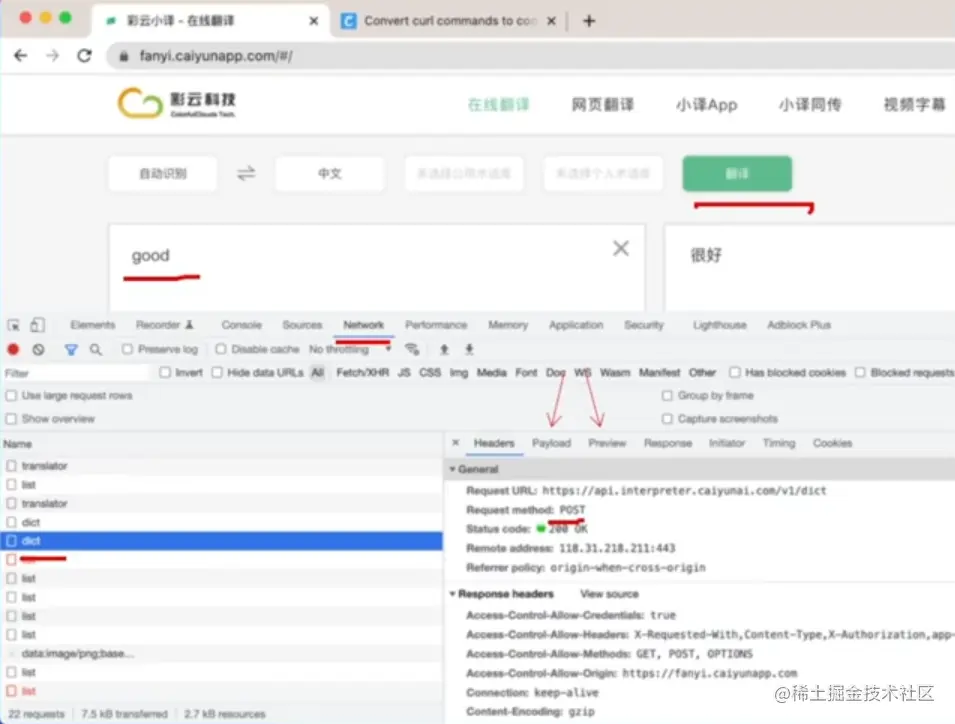
Task: Select the JS filter type
Action: [404, 372]
